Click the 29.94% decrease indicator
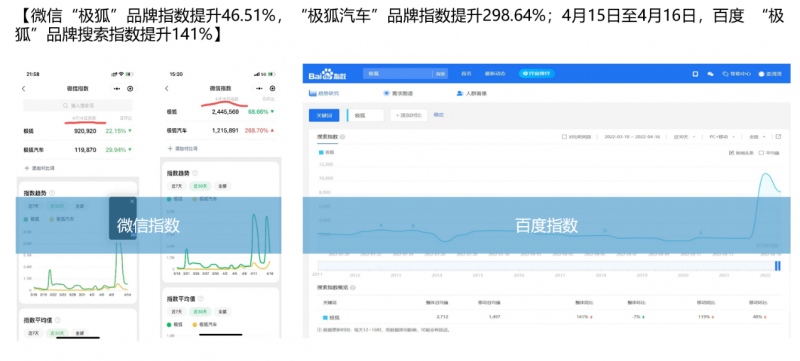 [118, 150]
